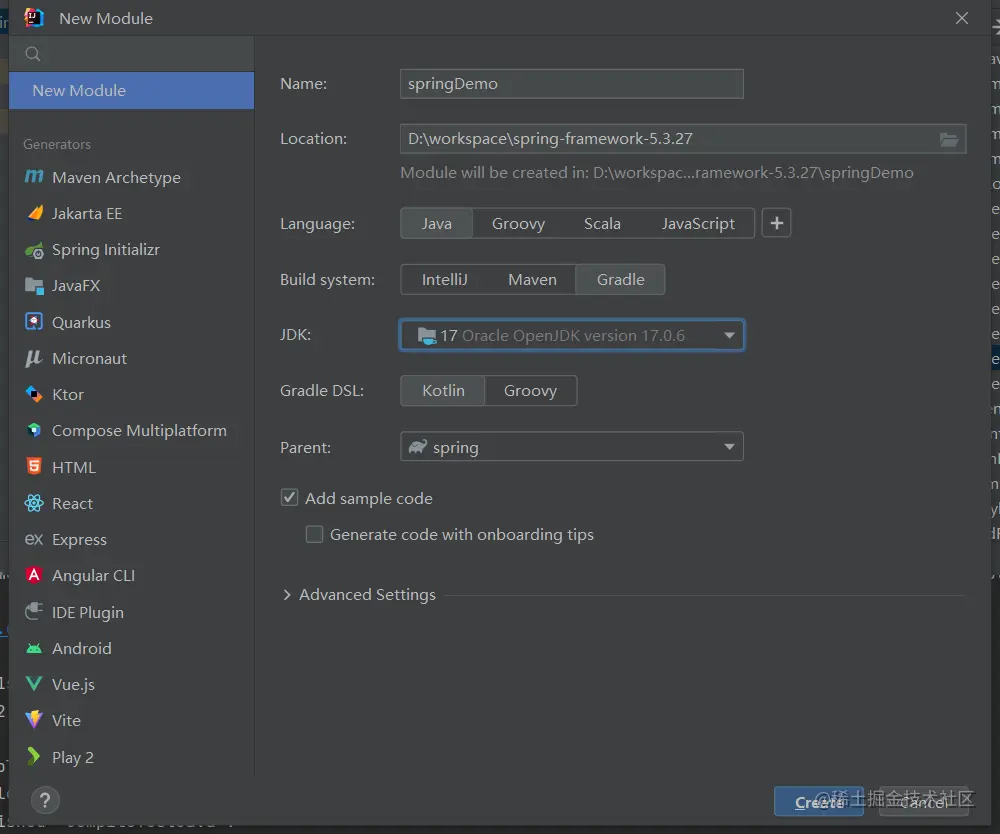1000x834 pixels.
Task: Open the JDK version dropdown
Action: (730, 335)
